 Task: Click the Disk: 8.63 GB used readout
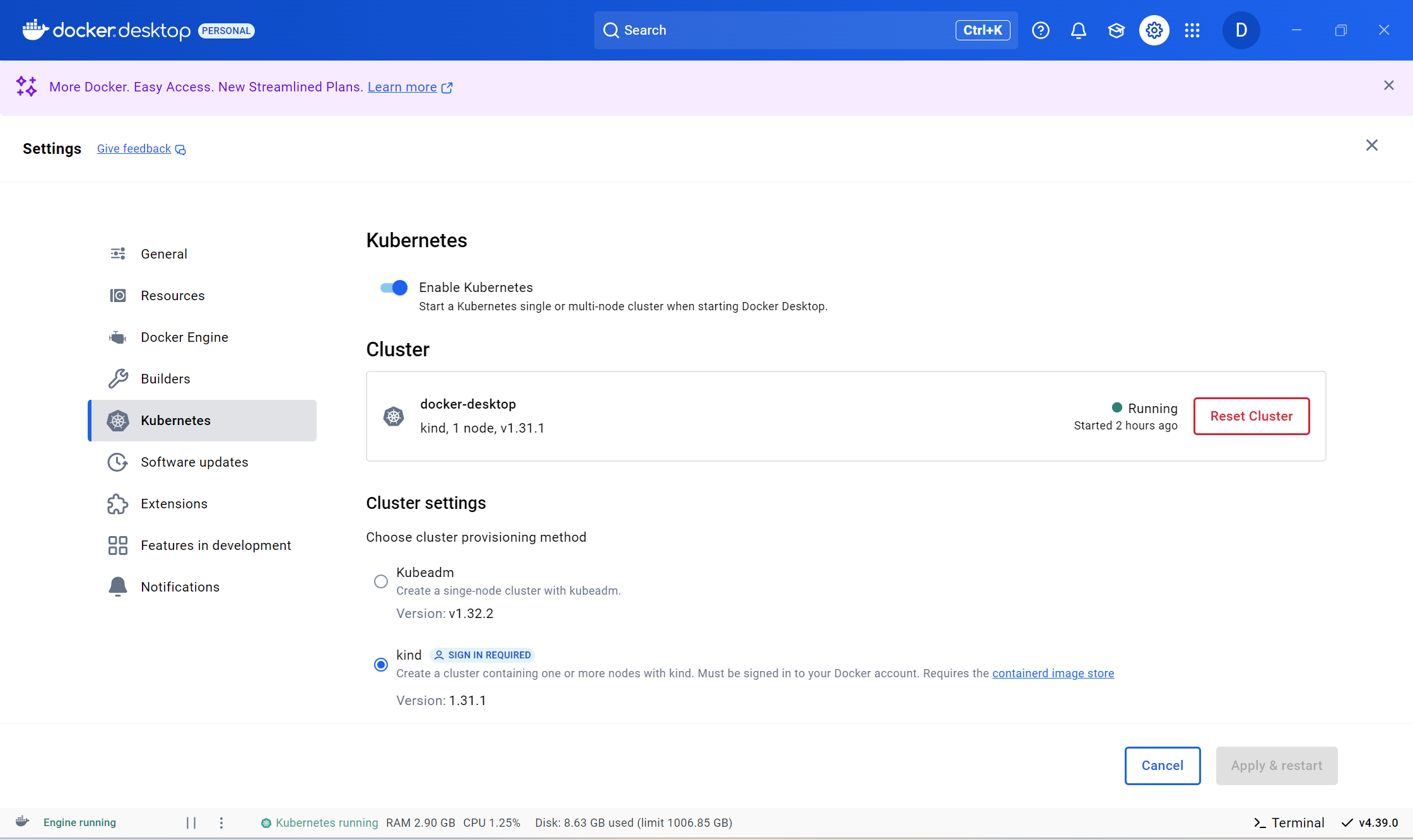pyautogui.click(x=633, y=823)
